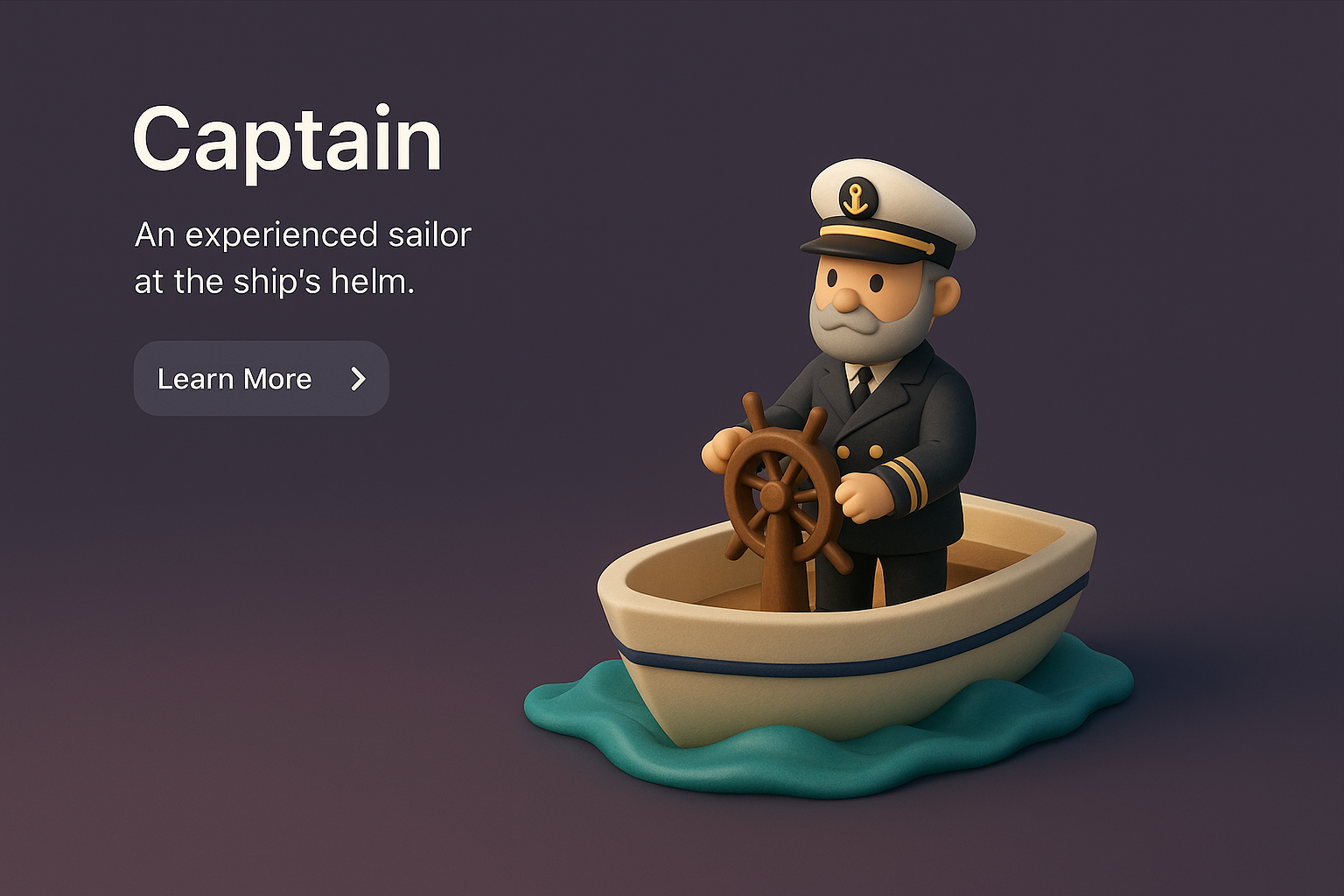Click the gold anchor emblem on the hat
1344x896 pixels.
coord(857,199)
